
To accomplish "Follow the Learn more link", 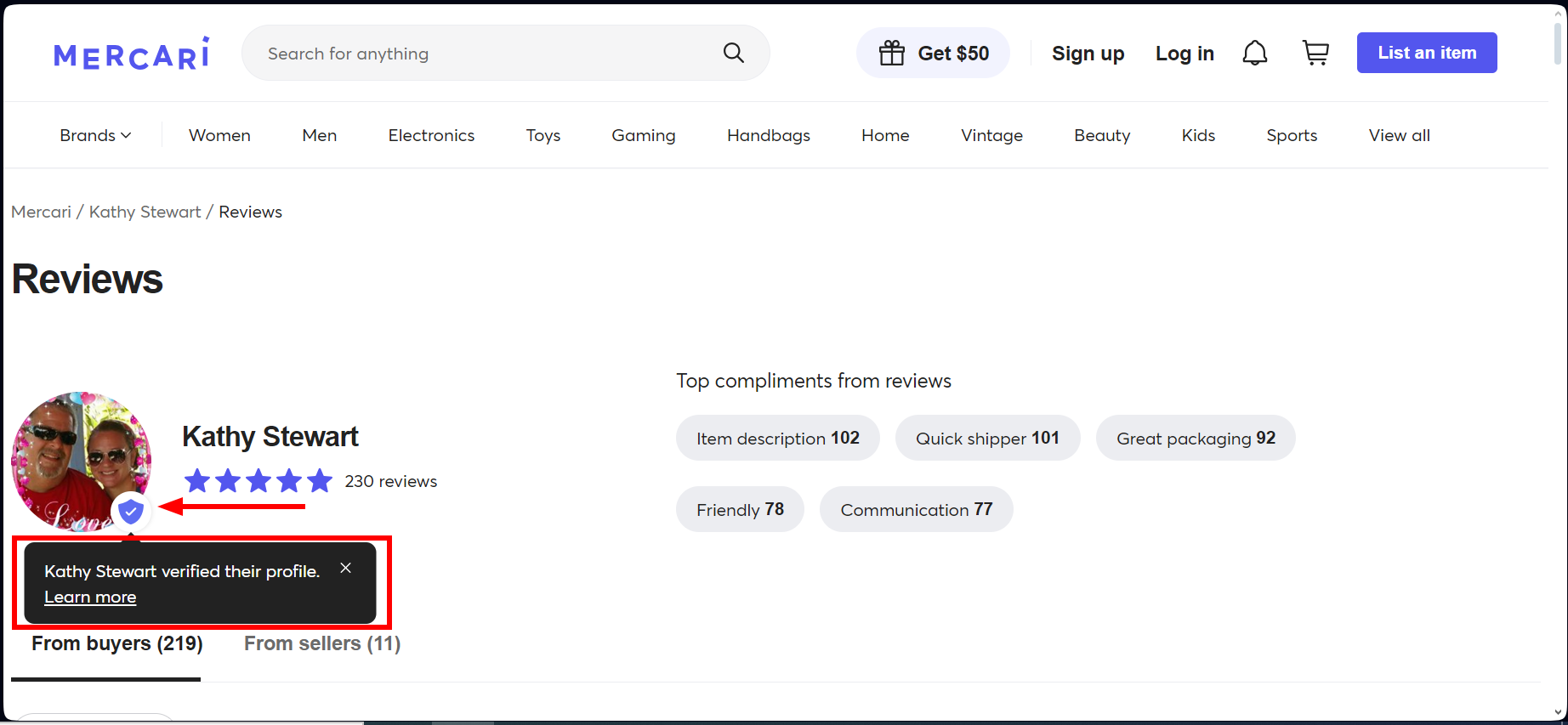I will [x=90, y=598].
